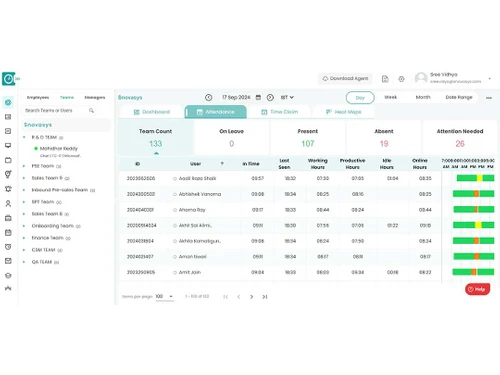Filter by Team Count card
Screen dimensions: 500x375
156,138
